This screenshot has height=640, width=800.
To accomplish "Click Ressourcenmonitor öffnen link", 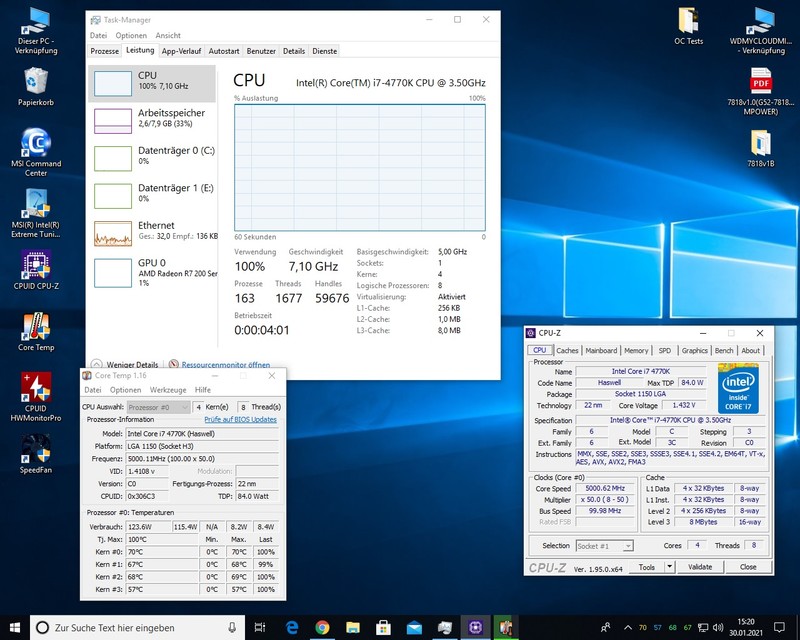I will (x=226, y=364).
